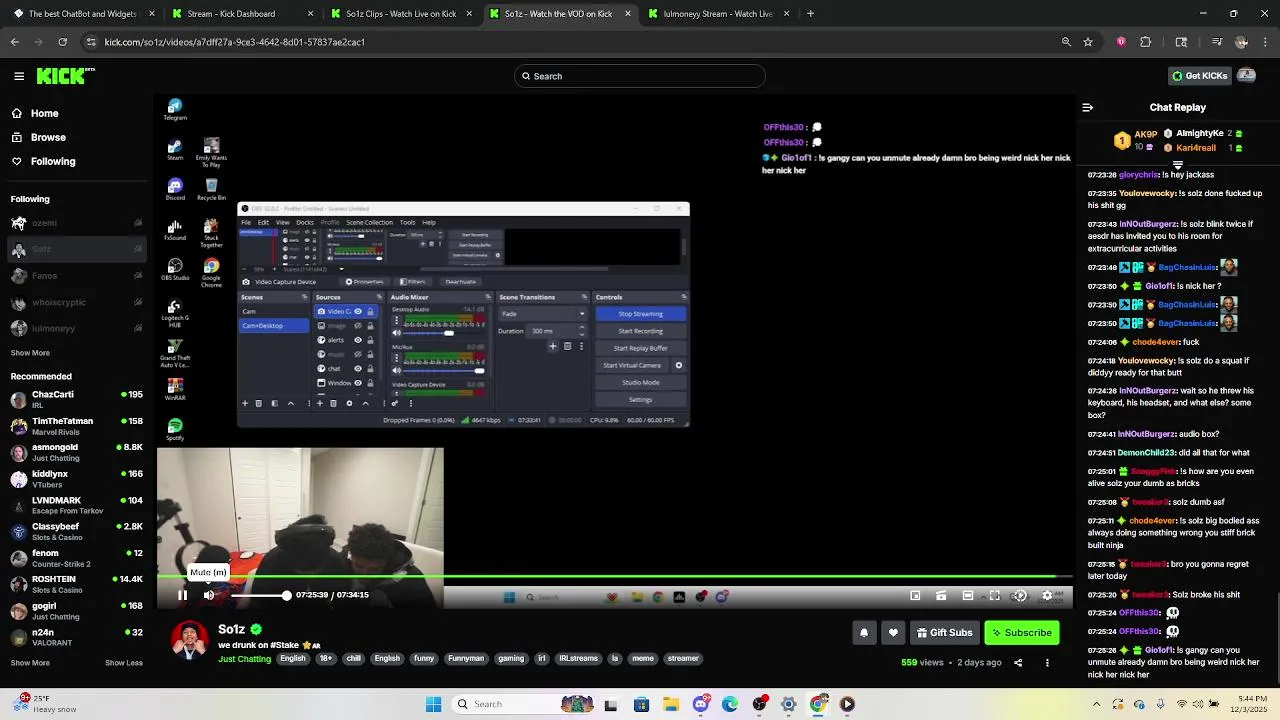Expand the chat leaderboard handle
This screenshot has height=720, width=1280.
[x=1178, y=165]
